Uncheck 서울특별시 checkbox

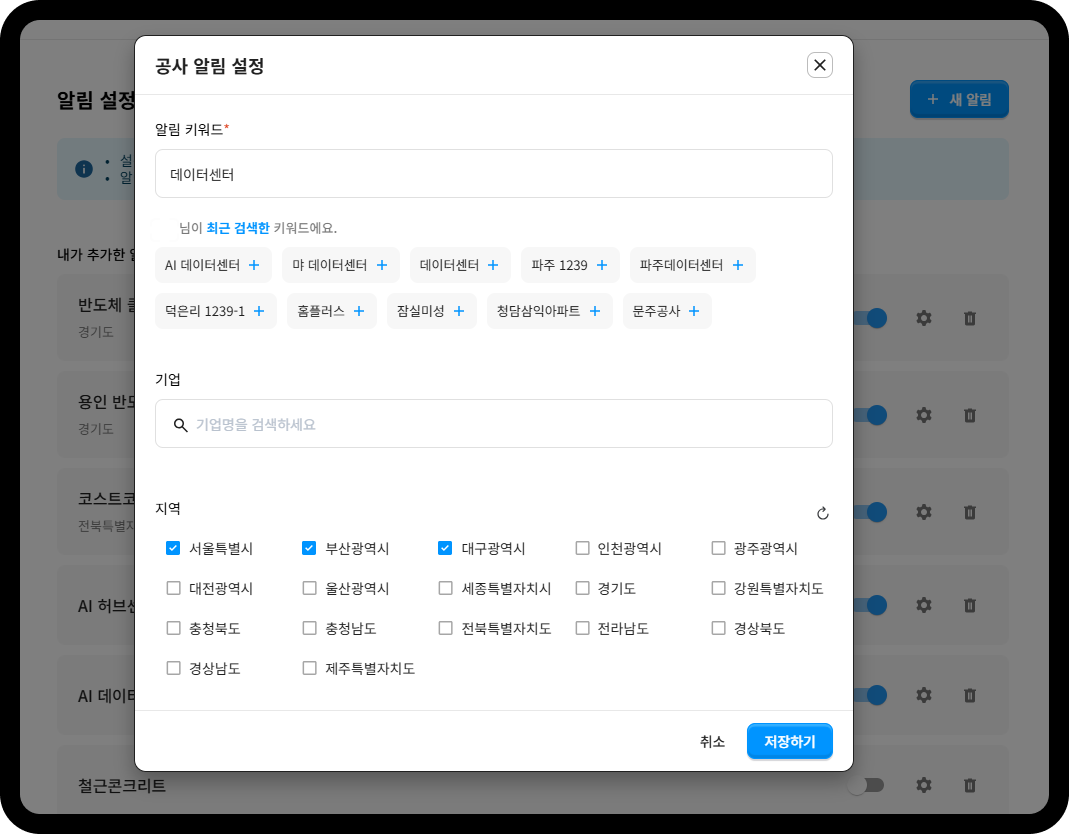[173, 548]
